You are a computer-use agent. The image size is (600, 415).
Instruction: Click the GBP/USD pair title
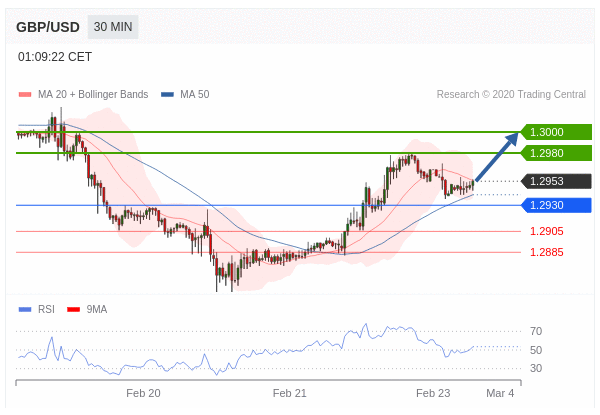[x=48, y=27]
